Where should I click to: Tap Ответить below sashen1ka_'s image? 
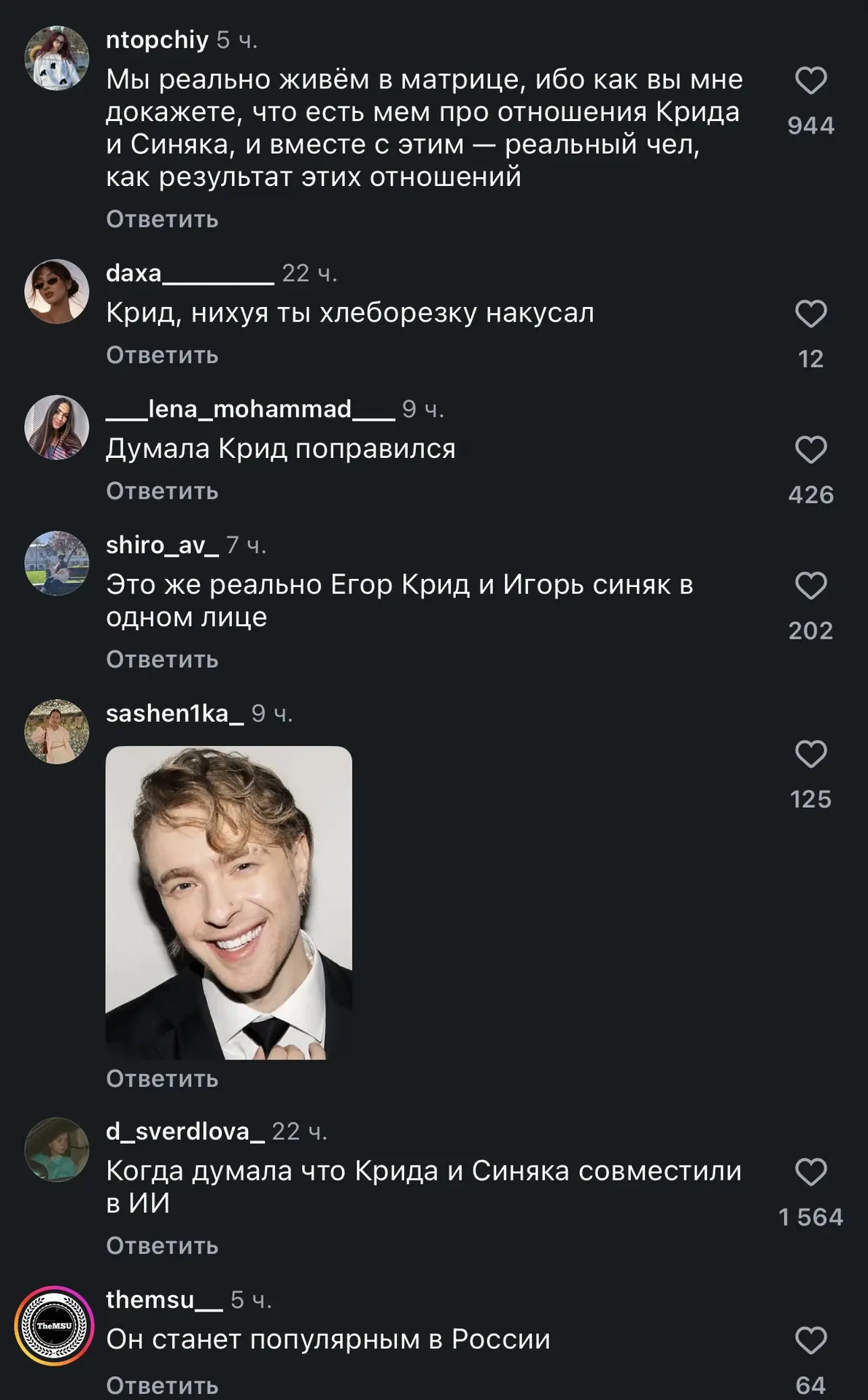162,1078
